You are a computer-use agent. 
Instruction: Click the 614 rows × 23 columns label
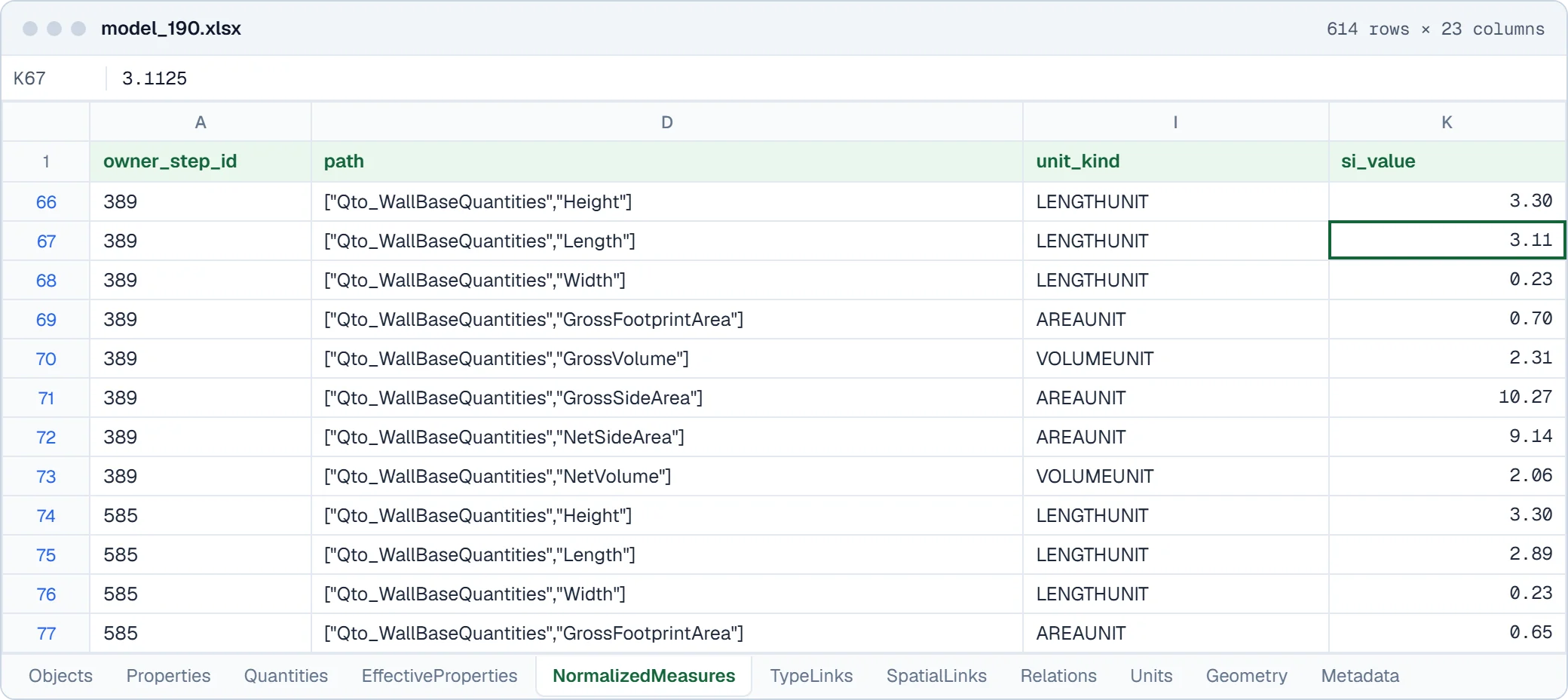point(1435,29)
